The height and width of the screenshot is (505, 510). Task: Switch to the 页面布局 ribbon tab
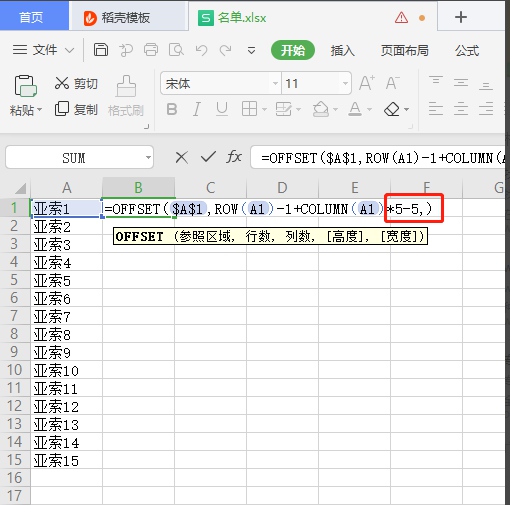[404, 51]
